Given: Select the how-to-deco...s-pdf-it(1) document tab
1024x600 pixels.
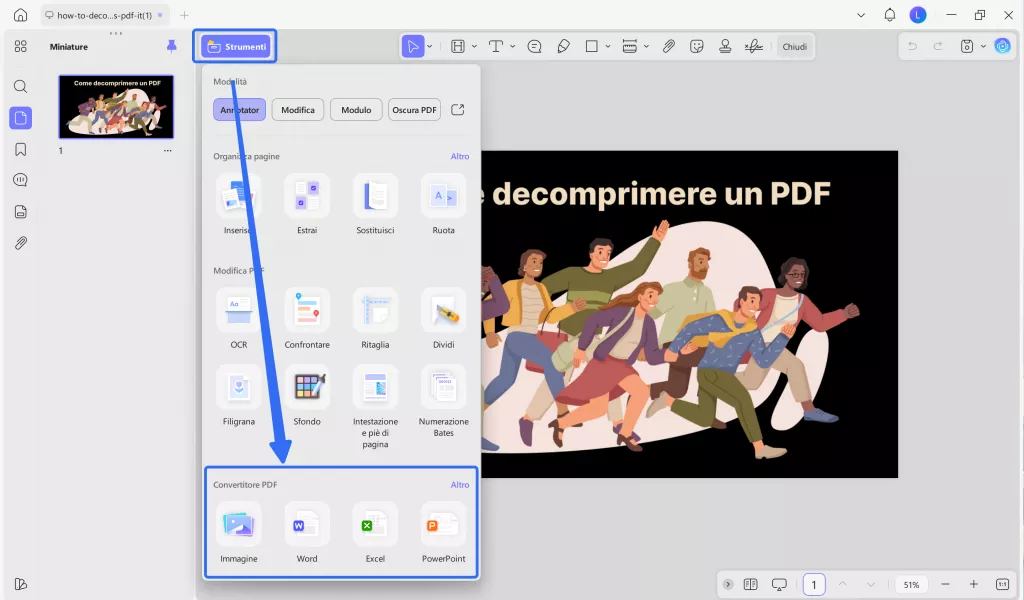Looking at the screenshot, I should (x=103, y=15).
